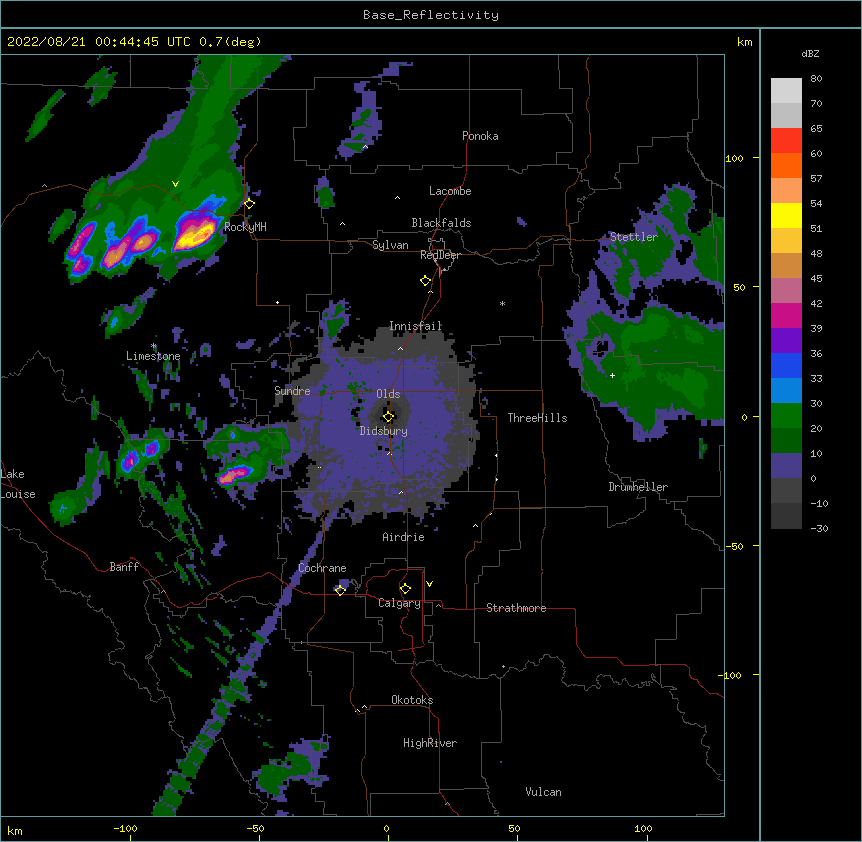Click the Lake Louise label
Viewport: 862px width, 842px height.
18,484
